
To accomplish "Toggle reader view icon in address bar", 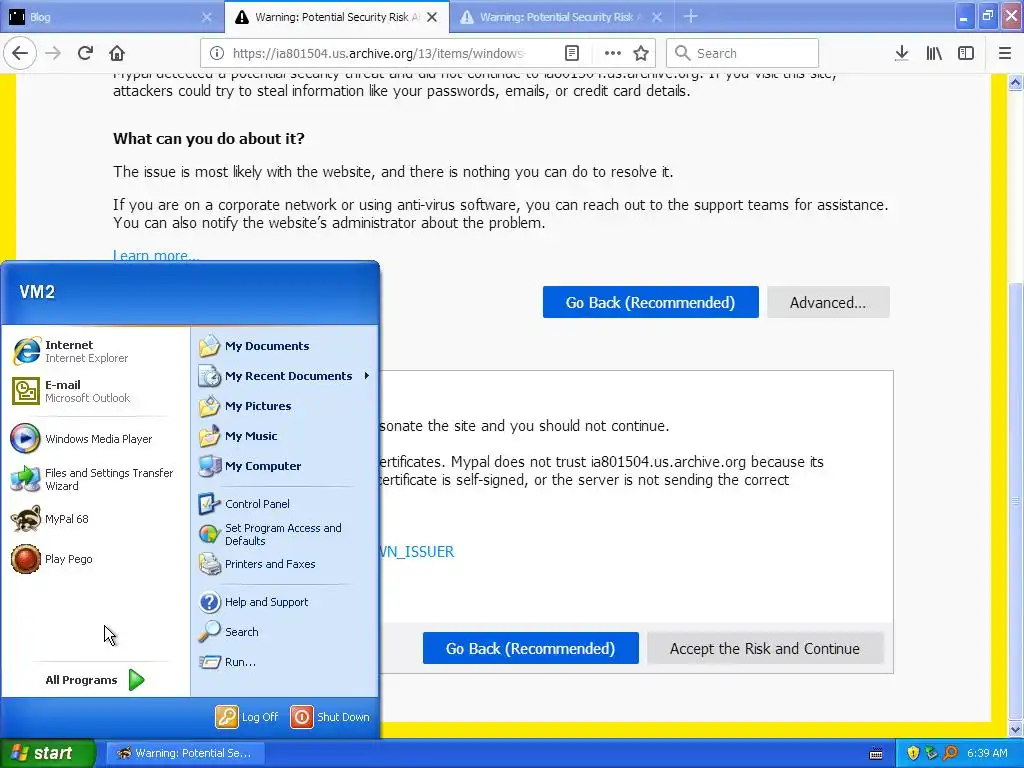I will click(x=571, y=53).
